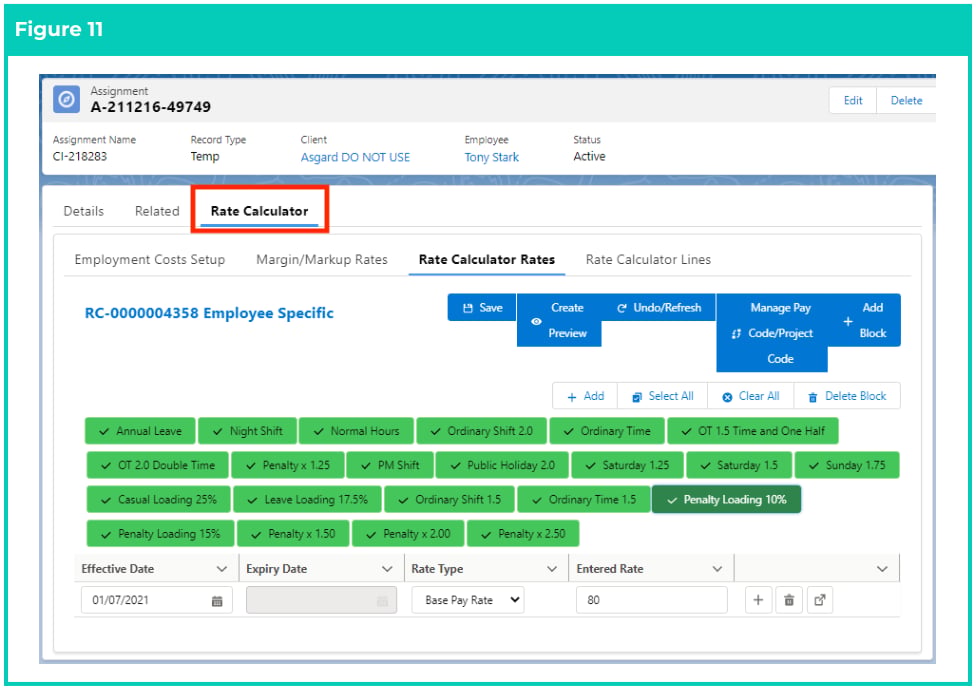Switch to the Related tab
976x690 pixels.
tap(157, 212)
